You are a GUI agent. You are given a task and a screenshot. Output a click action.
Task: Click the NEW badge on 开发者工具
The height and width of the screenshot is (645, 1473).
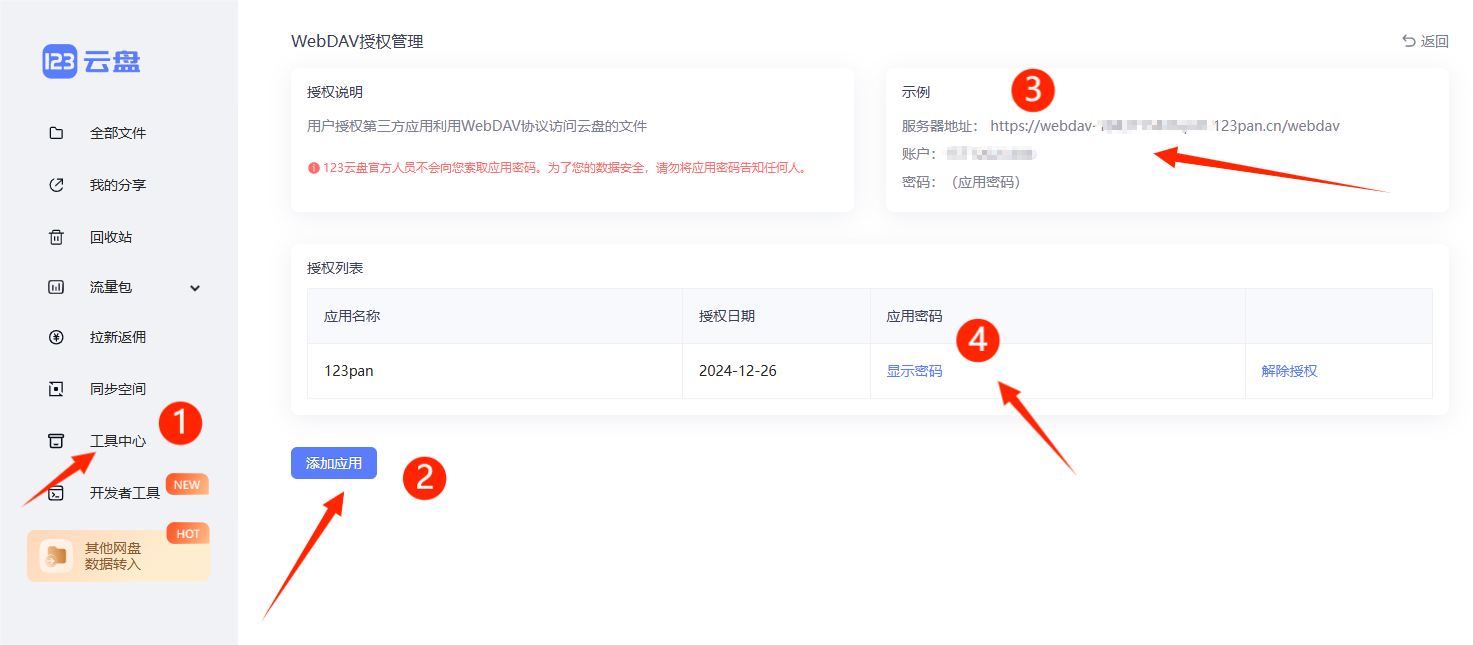[187, 485]
